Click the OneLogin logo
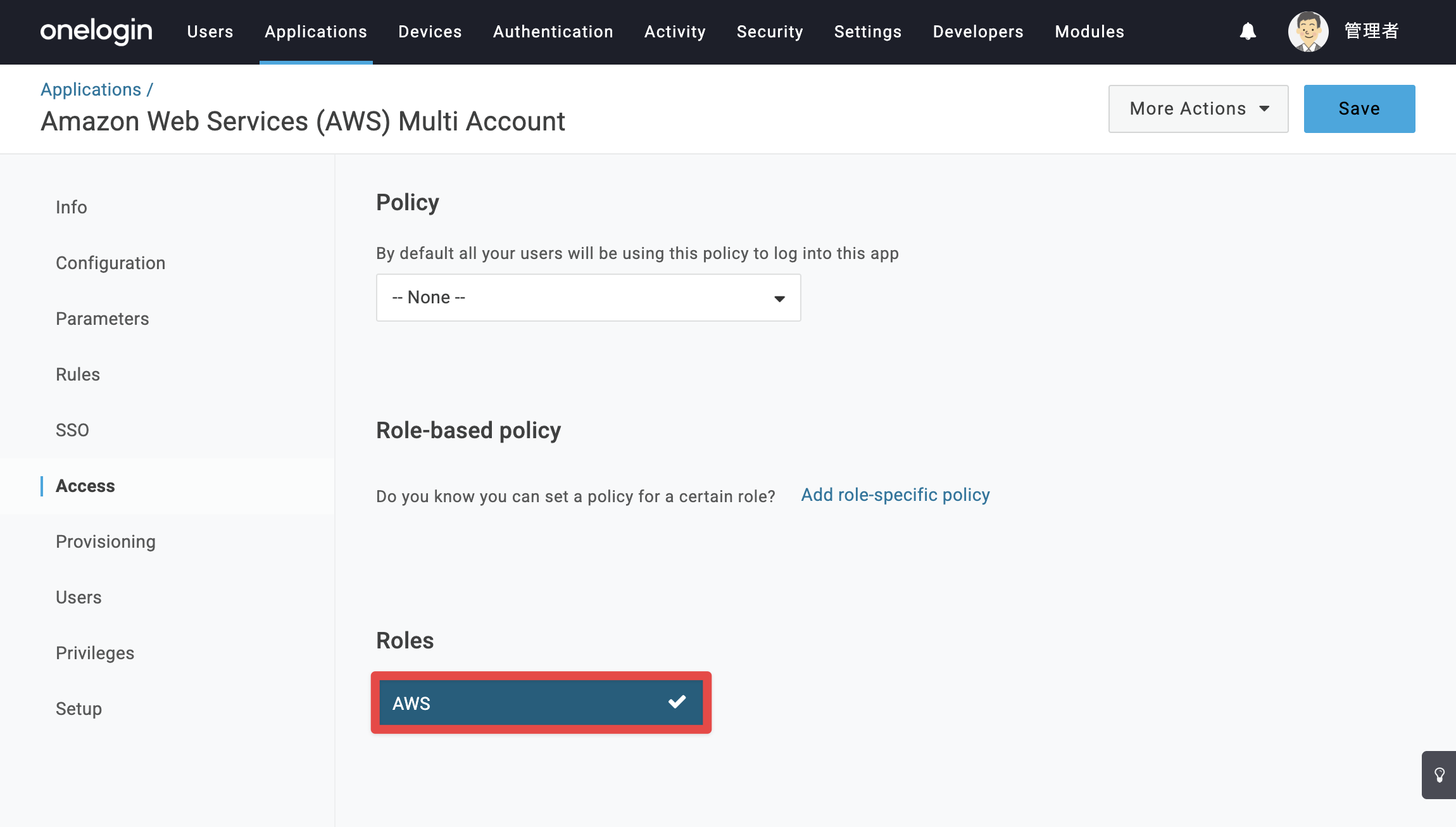This screenshot has width=1456, height=827. 96,31
